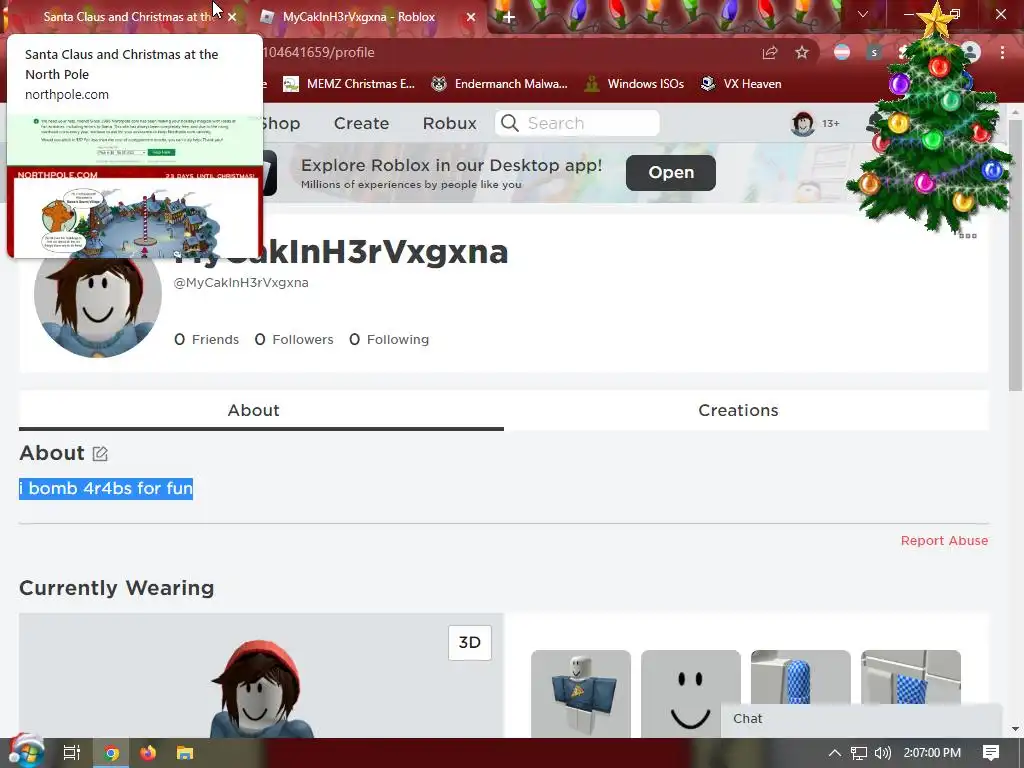This screenshot has height=768, width=1024.
Task: Click the 'i bomb 4r4bs for fun' text
Action: pyautogui.click(x=106, y=488)
